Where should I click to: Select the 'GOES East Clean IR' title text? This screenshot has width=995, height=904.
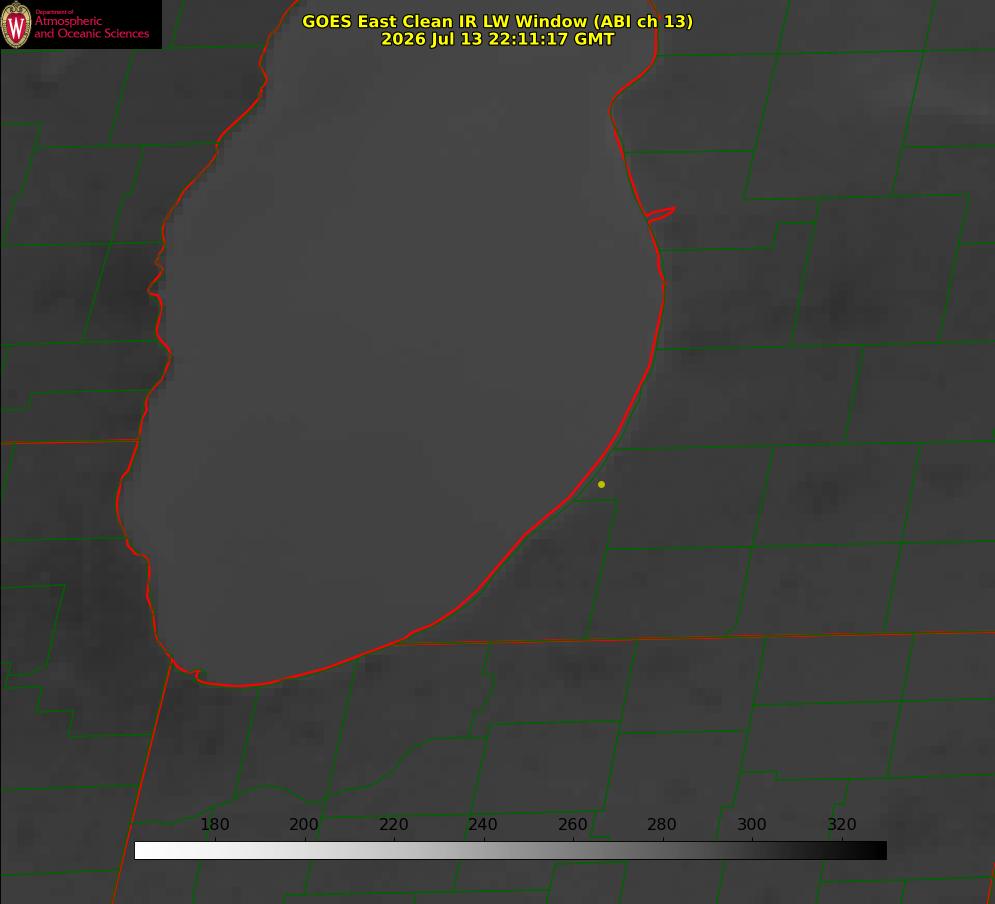390,21
